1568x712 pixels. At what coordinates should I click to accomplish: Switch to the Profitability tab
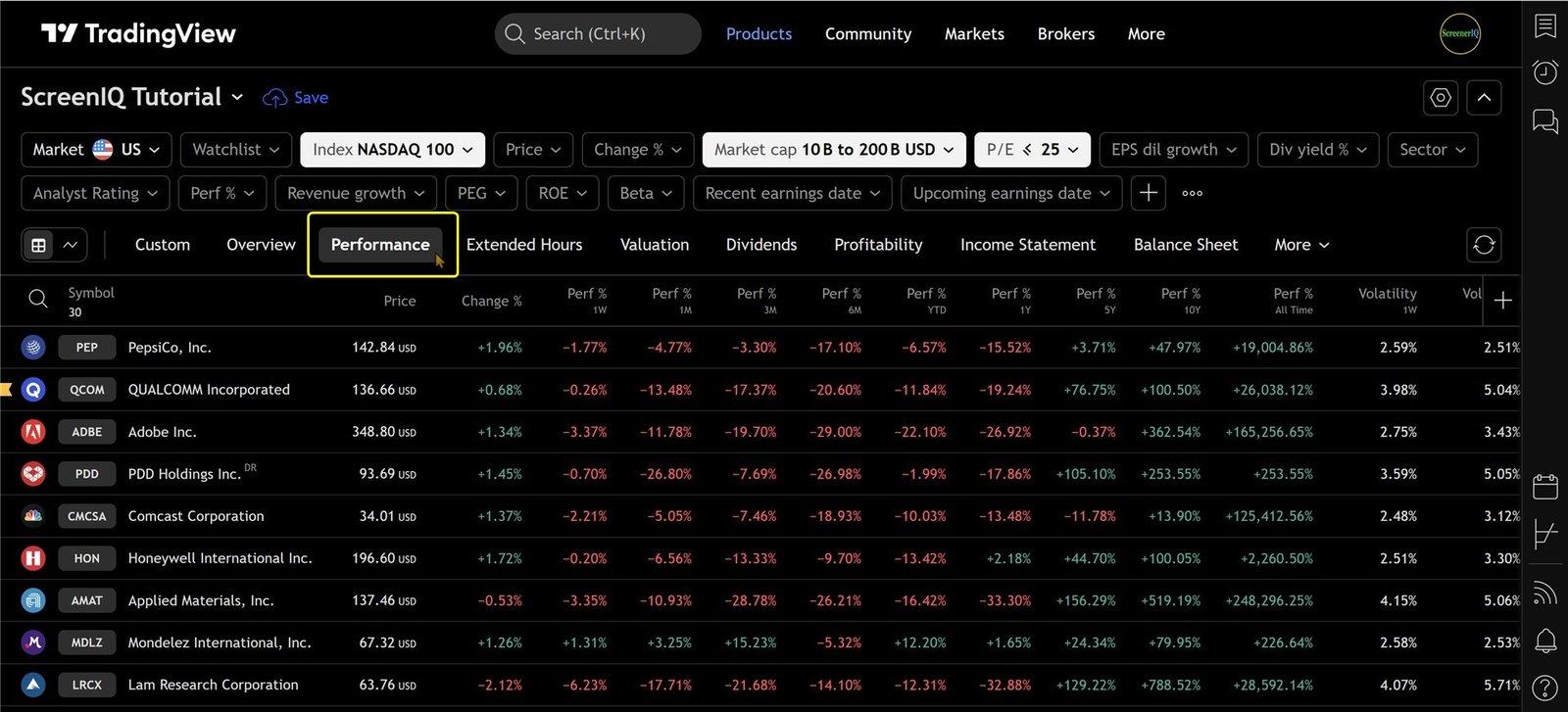click(x=878, y=245)
